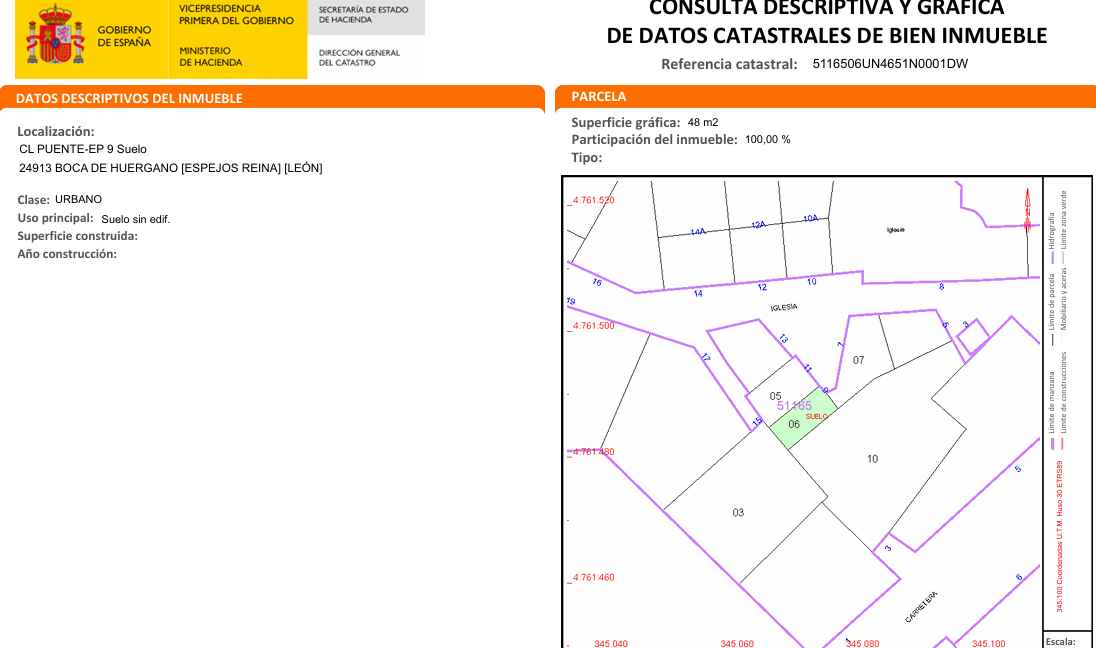The height and width of the screenshot is (648, 1096).
Task: Select the green highlighted parcel 06
Action: click(803, 418)
